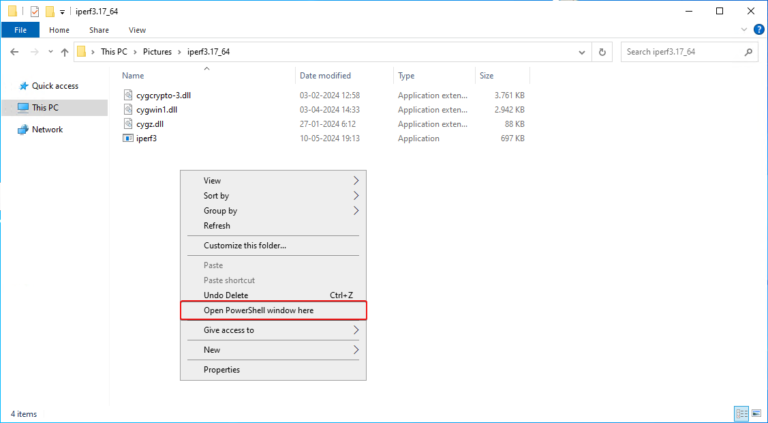Image resolution: width=768 pixels, height=423 pixels.
Task: Expand the address bar history dropdown
Action: tap(582, 52)
